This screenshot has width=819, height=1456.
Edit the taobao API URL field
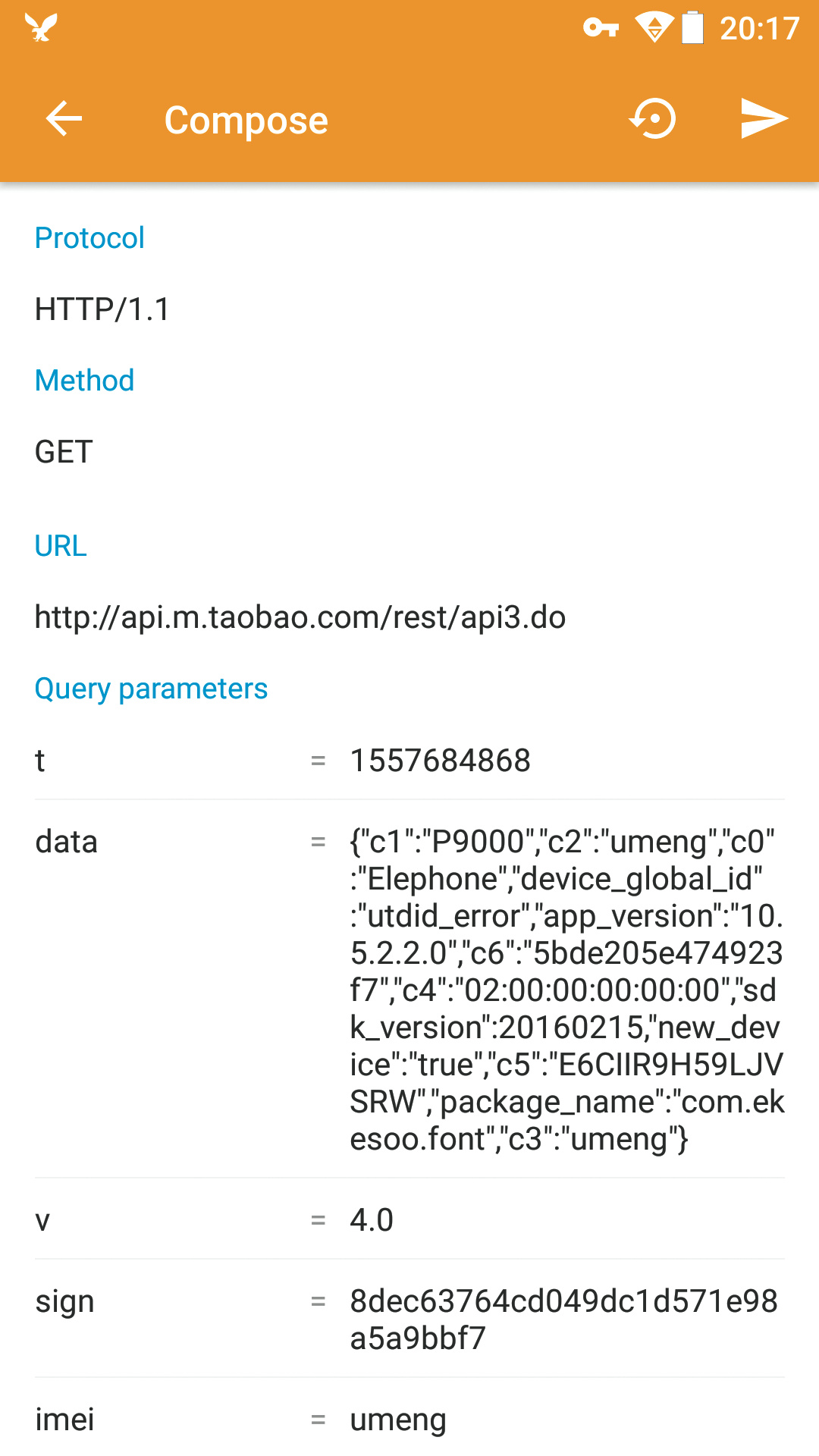(300, 617)
